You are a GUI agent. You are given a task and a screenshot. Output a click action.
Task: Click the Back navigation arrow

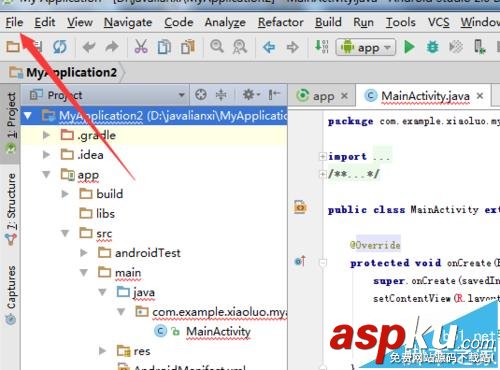tap(269, 47)
